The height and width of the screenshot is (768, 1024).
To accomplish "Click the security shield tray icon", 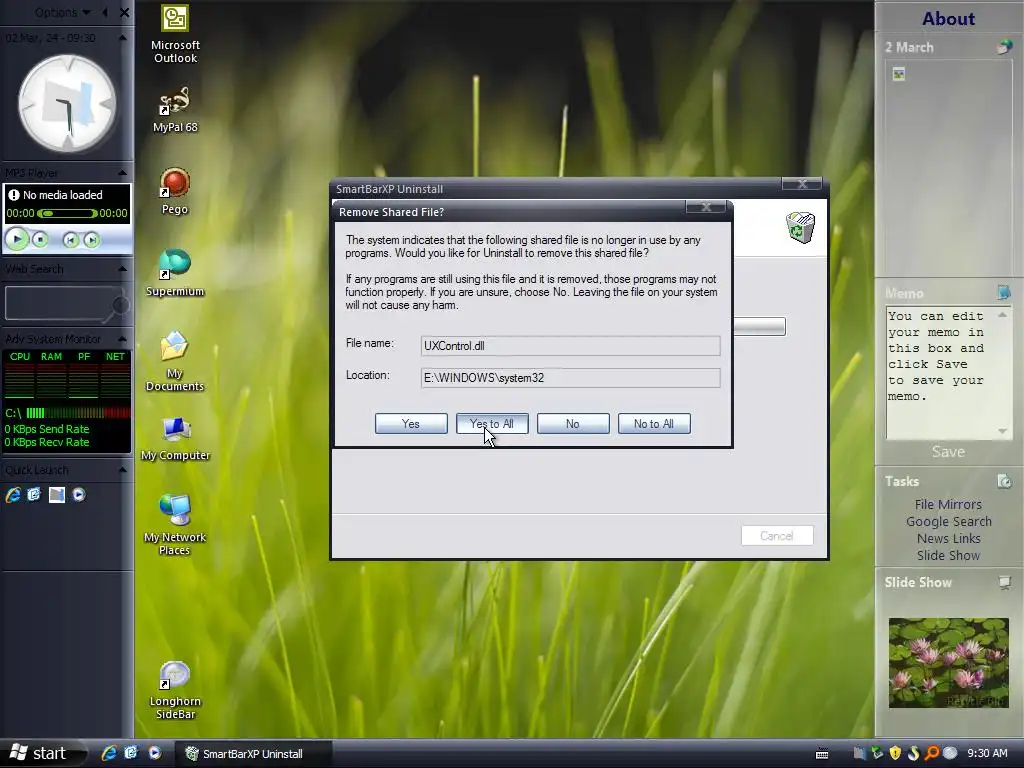I will click(x=895, y=753).
